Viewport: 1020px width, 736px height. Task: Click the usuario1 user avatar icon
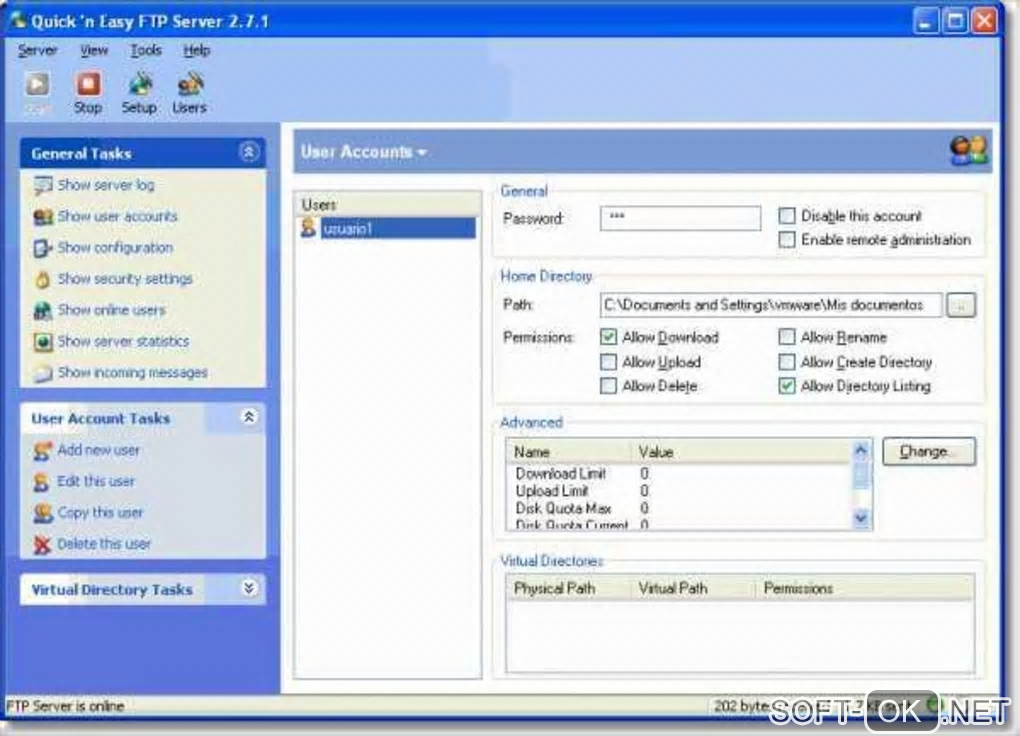(x=308, y=228)
